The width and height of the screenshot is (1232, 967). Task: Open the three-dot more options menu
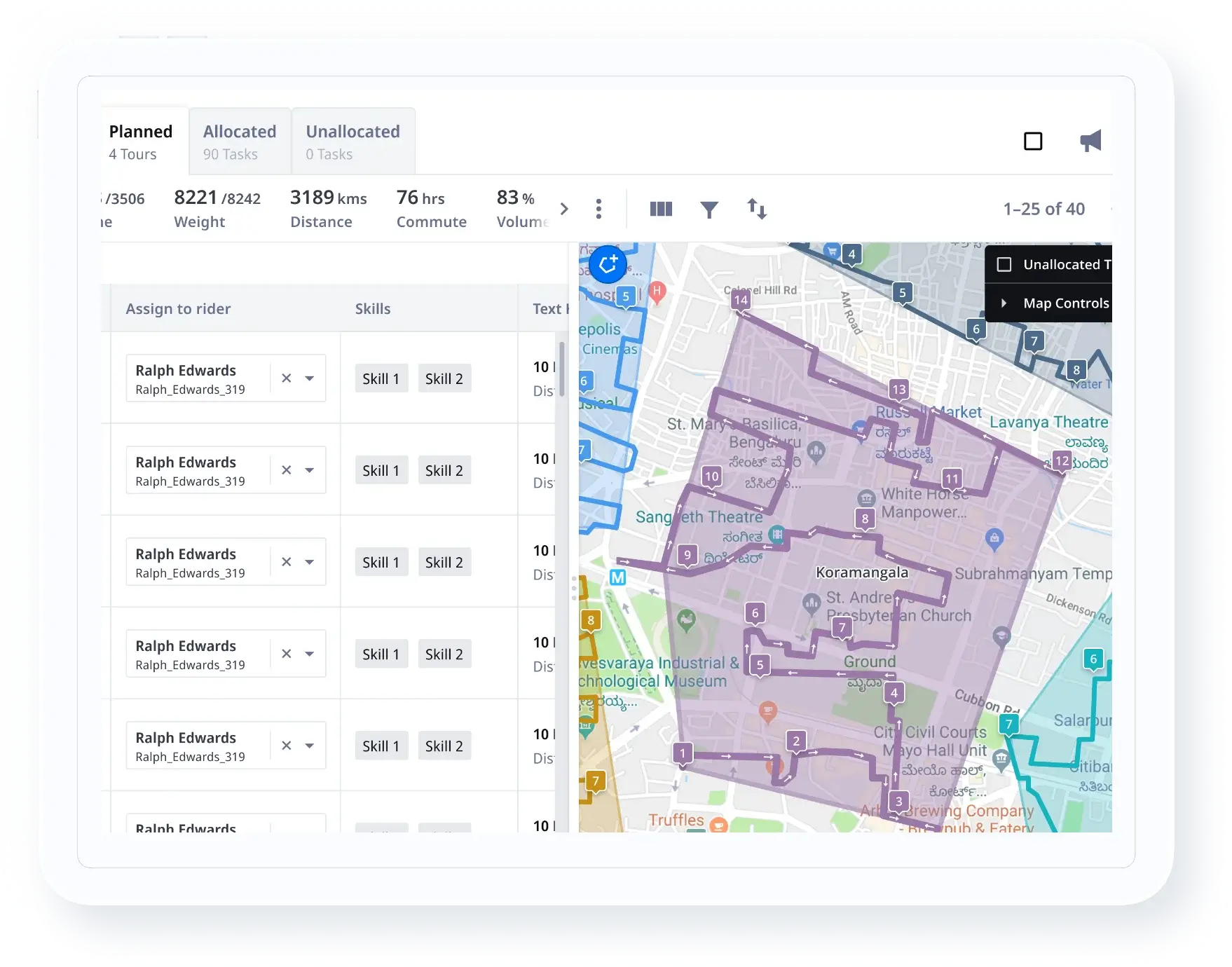coord(598,209)
